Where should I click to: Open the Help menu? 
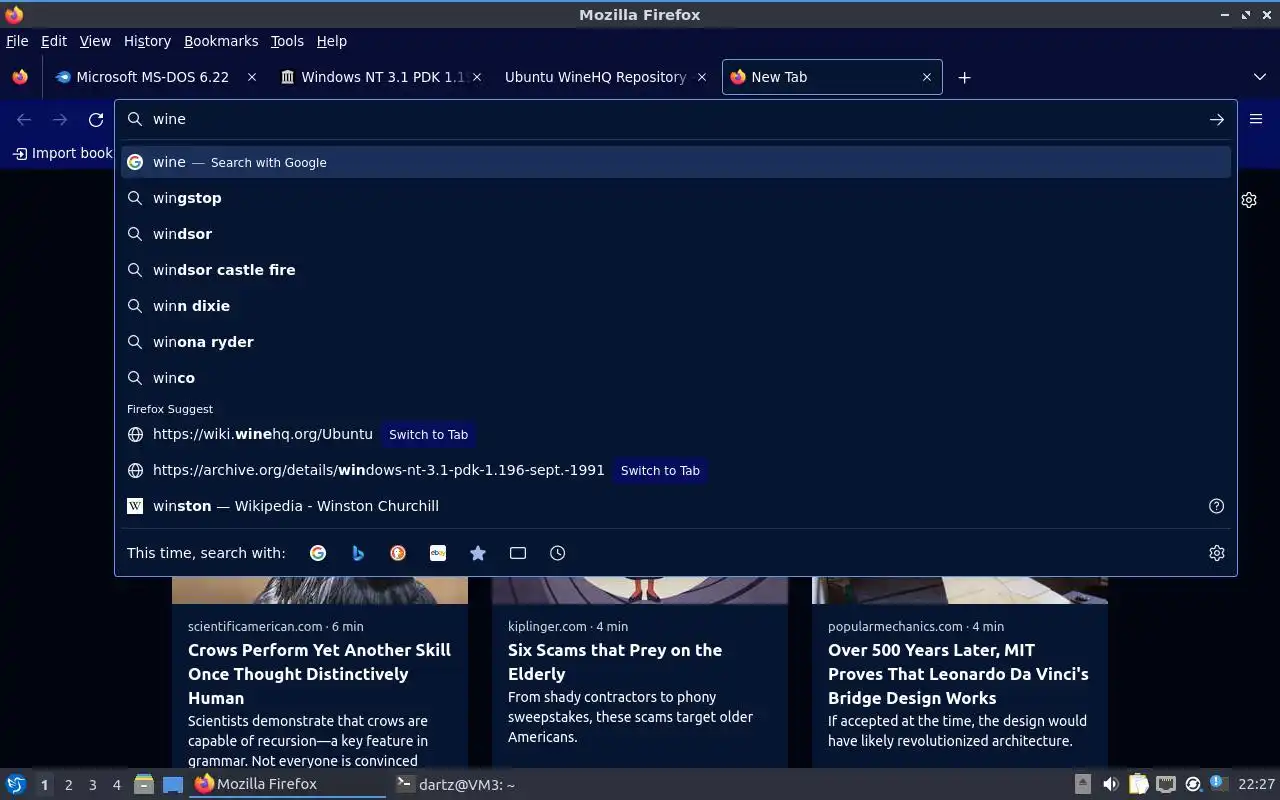click(331, 41)
